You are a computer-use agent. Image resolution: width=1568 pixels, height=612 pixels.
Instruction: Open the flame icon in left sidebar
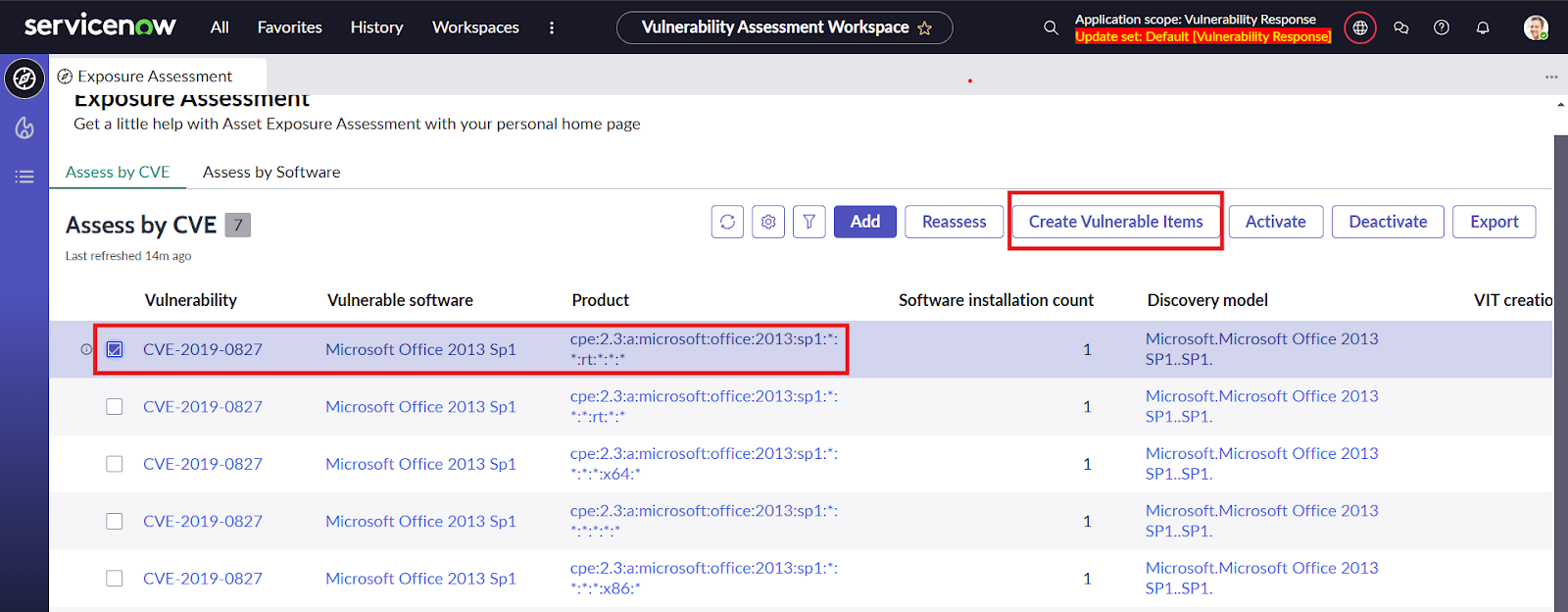point(24,127)
